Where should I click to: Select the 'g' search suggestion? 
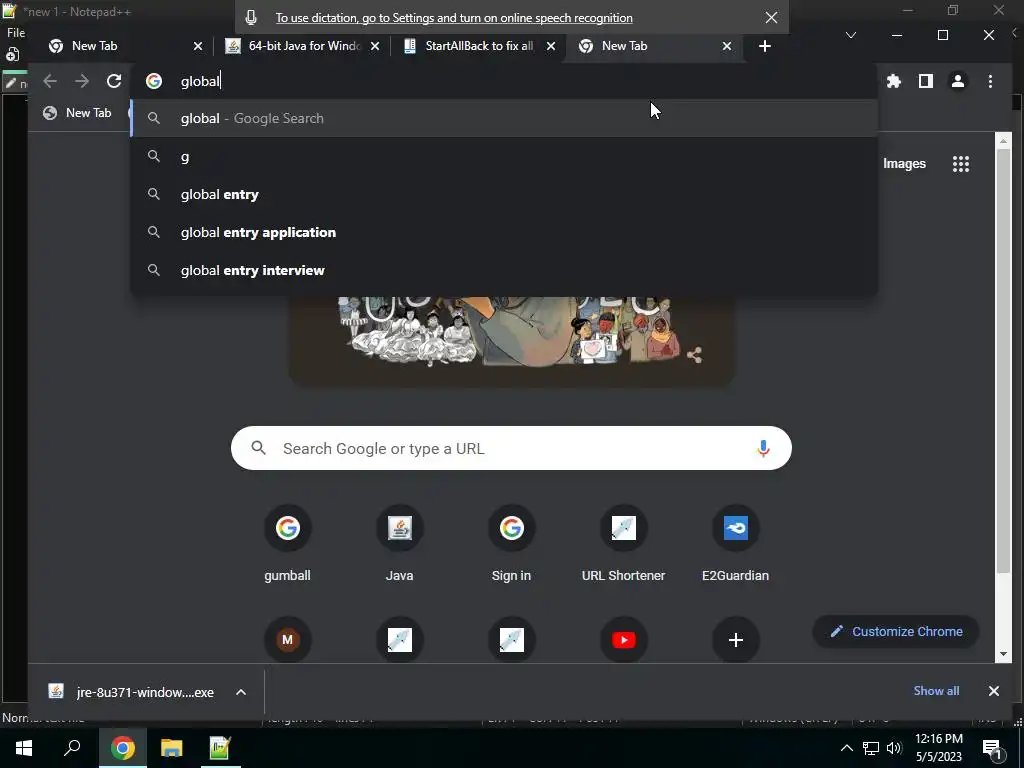(x=504, y=157)
